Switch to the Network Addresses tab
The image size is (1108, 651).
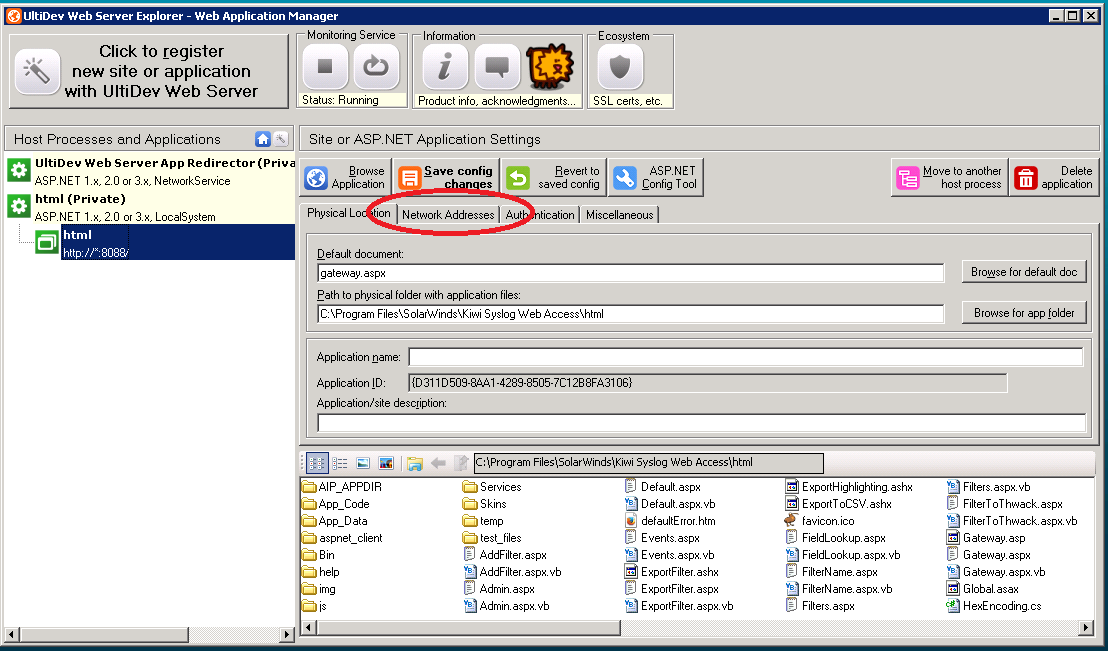[448, 215]
